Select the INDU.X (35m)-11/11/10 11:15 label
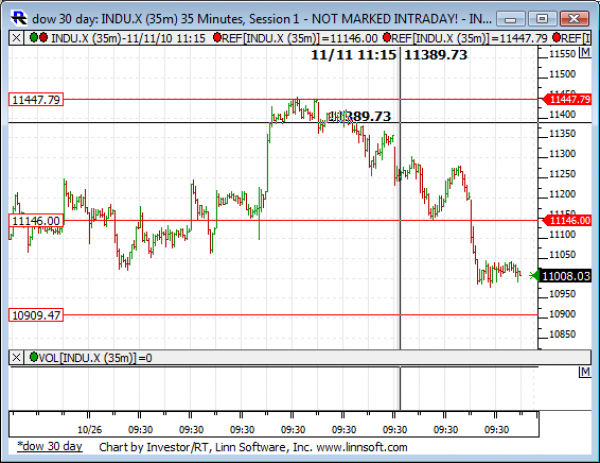The width and height of the screenshot is (600, 463). [128, 38]
